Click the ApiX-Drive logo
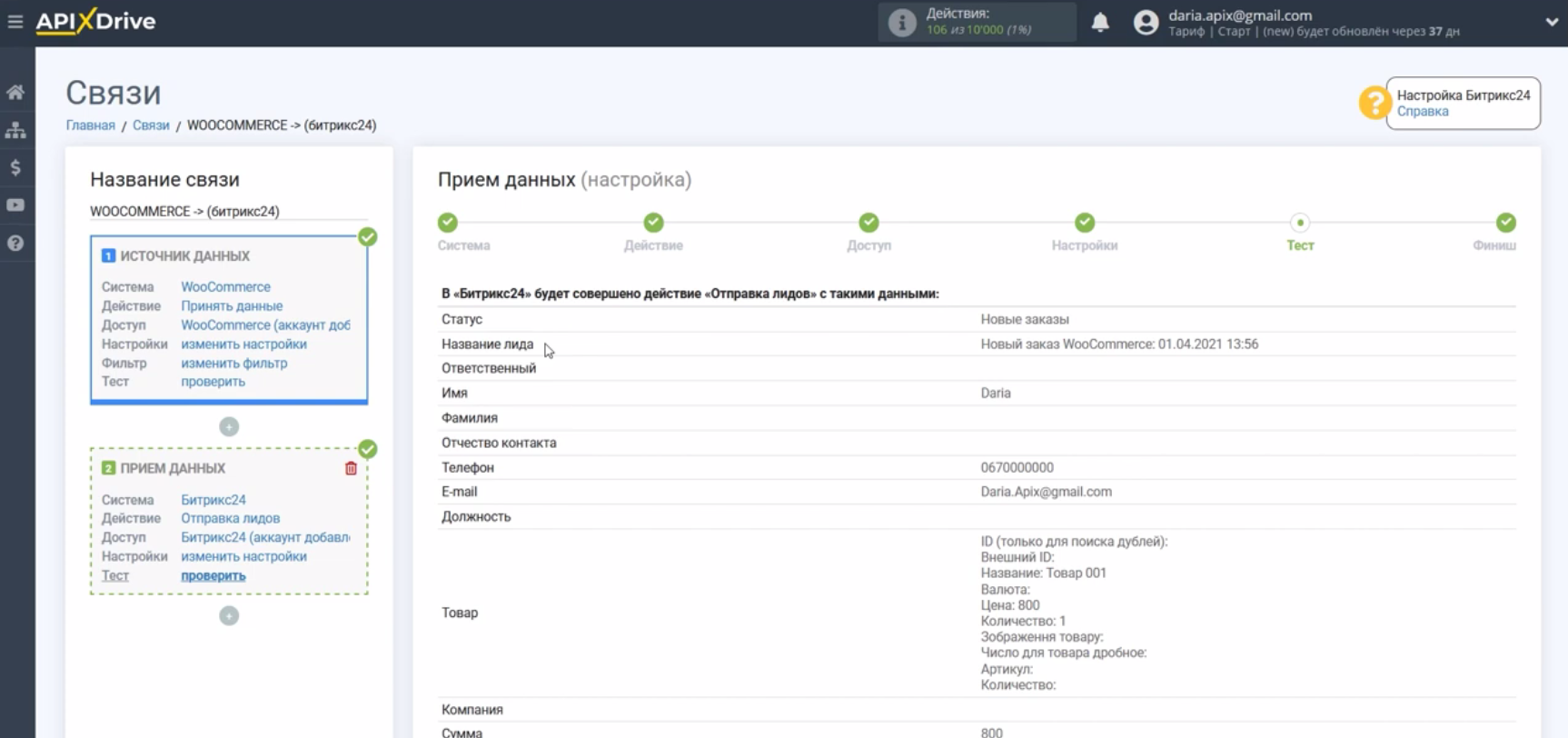Viewport: 1568px width, 738px height. coord(95,21)
